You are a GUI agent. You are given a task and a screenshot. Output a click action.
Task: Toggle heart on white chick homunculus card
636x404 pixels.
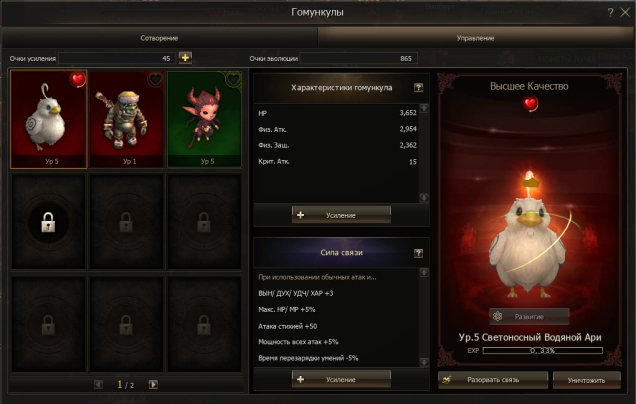(77, 79)
